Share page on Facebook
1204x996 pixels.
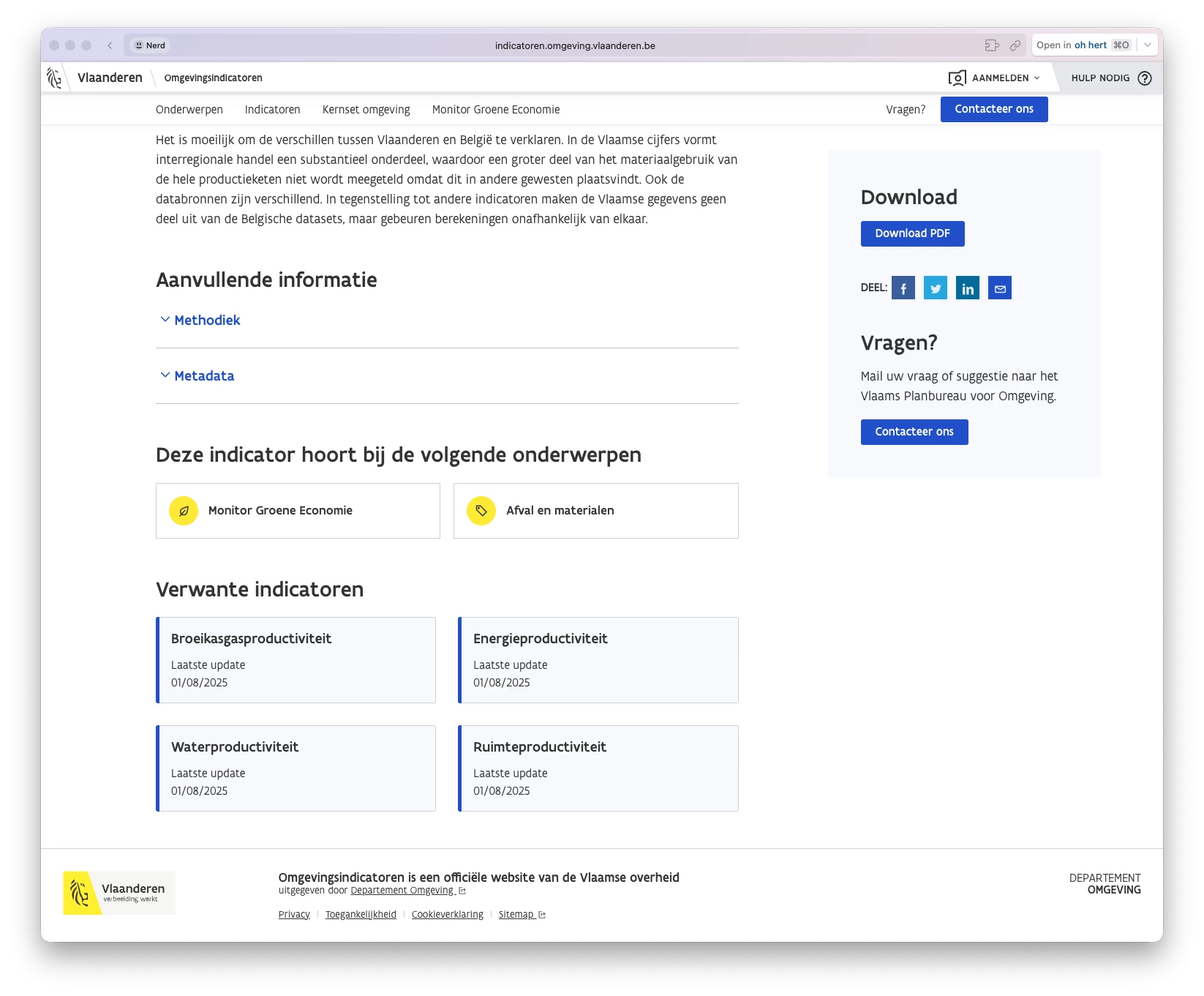[x=903, y=288]
